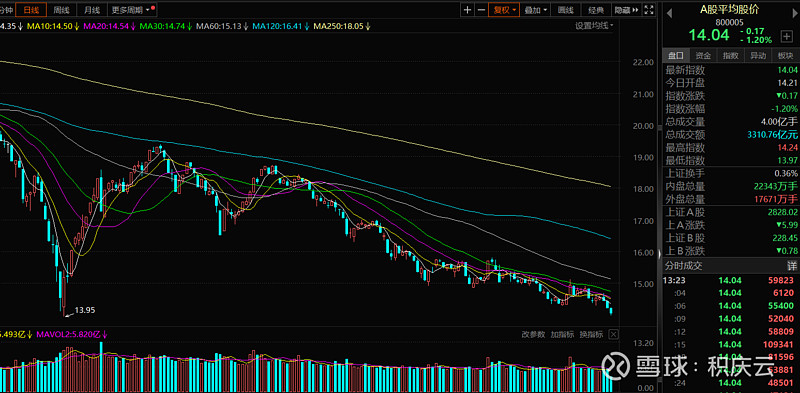Open 详 detailed trades view
This screenshot has width=800, height=393.
pos(791,266)
